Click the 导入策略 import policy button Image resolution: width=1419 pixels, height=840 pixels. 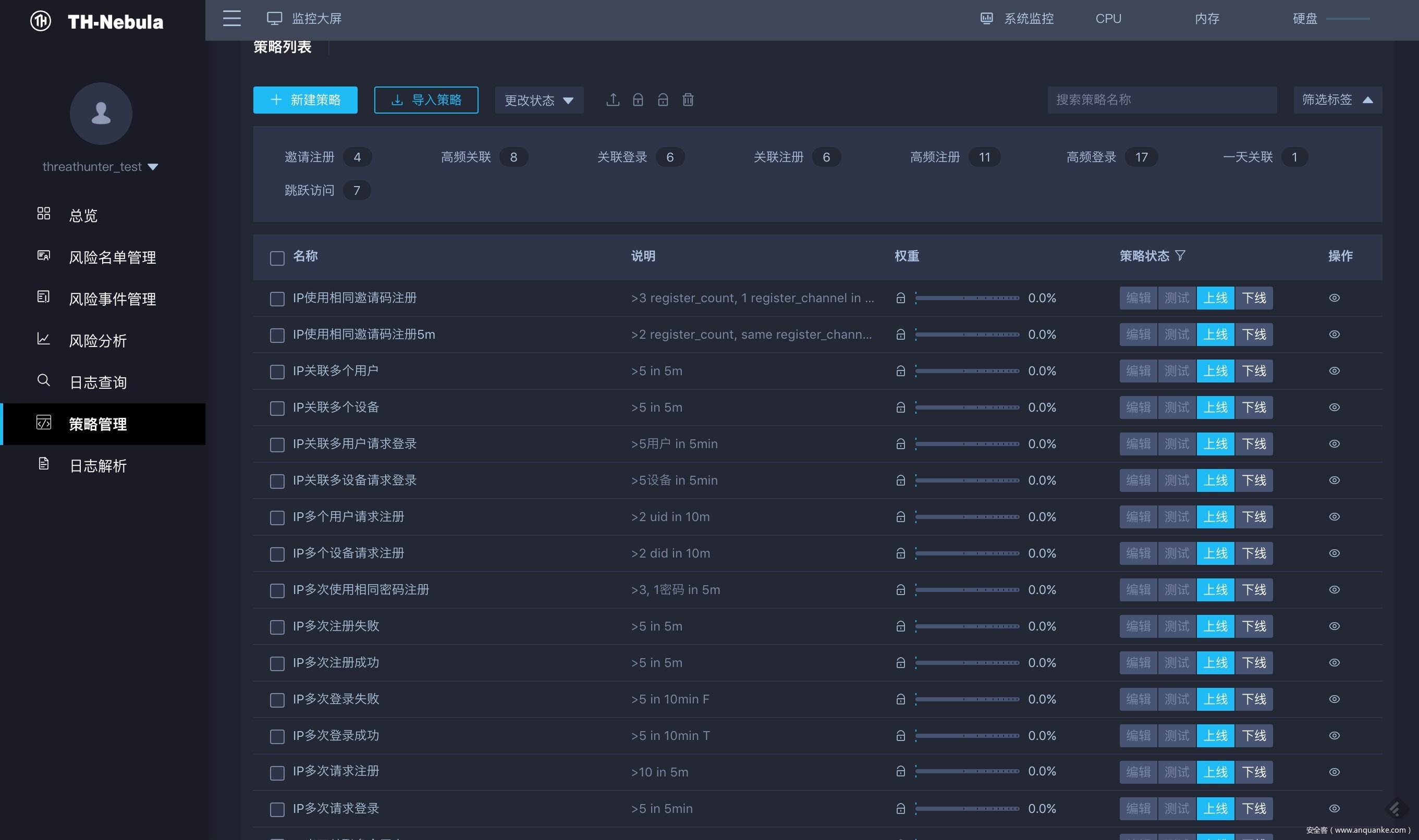[x=426, y=100]
